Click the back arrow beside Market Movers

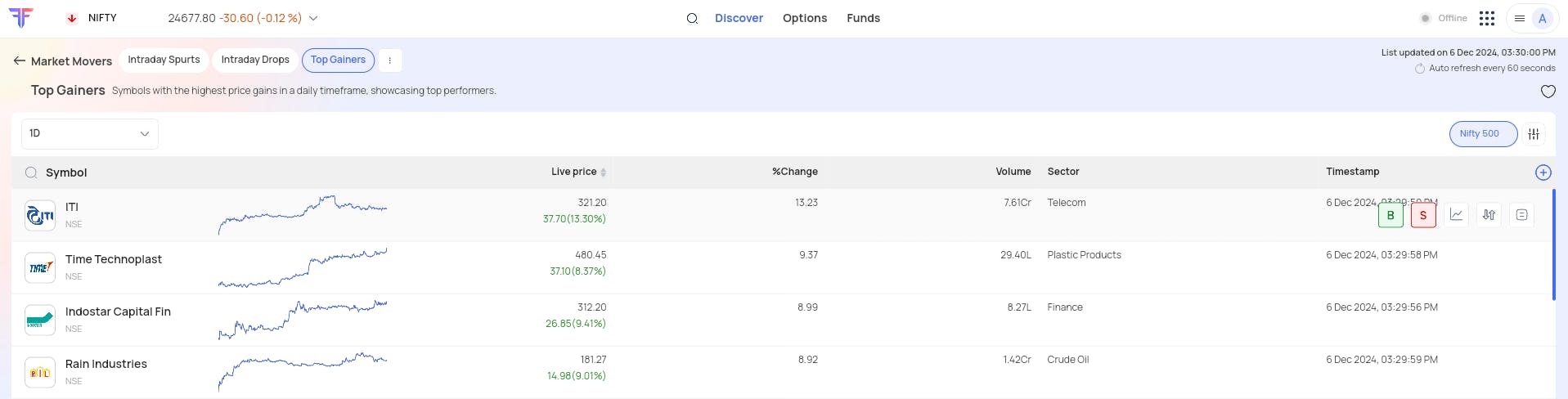(x=20, y=61)
